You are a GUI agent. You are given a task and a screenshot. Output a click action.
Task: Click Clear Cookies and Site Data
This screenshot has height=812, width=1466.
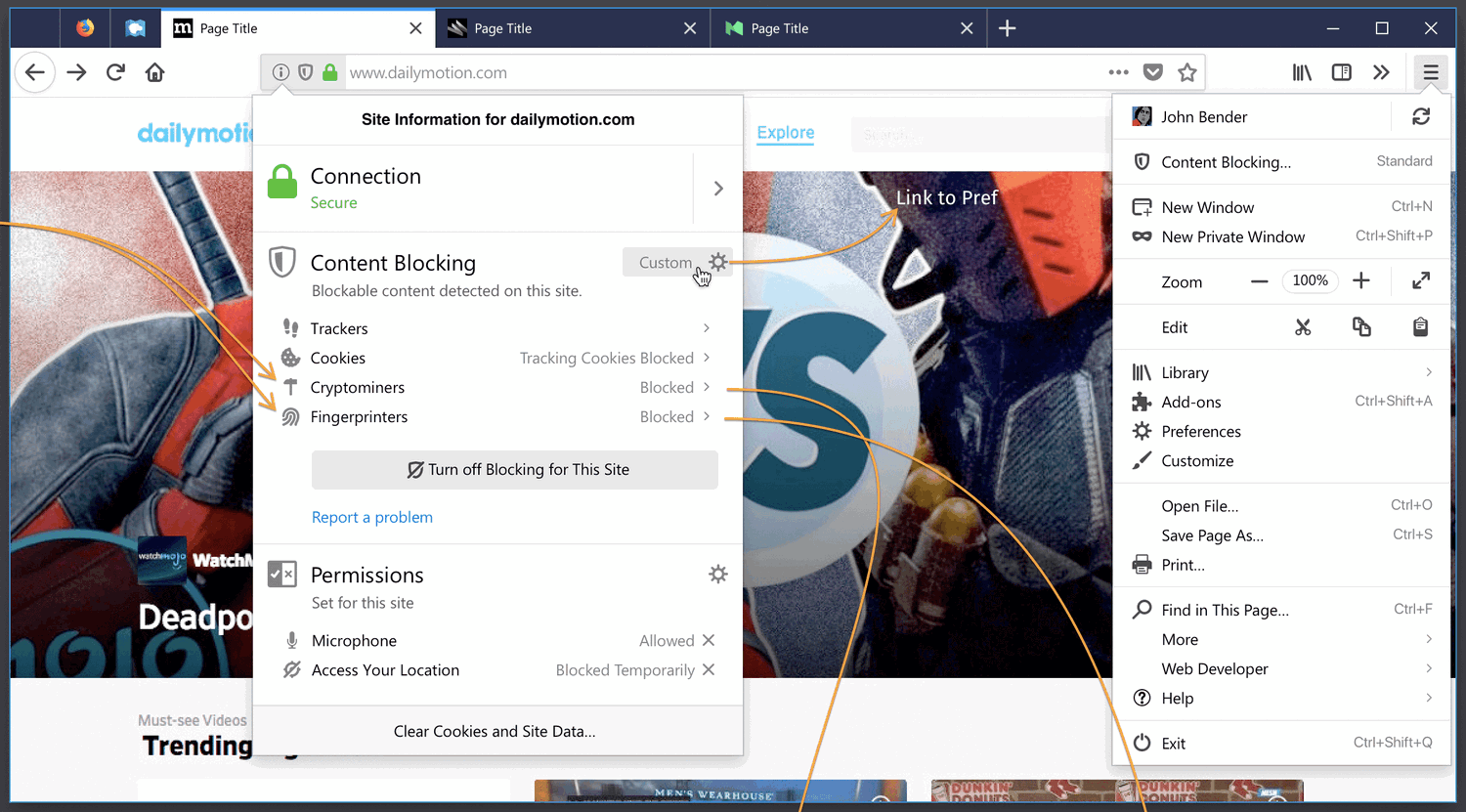(x=495, y=731)
